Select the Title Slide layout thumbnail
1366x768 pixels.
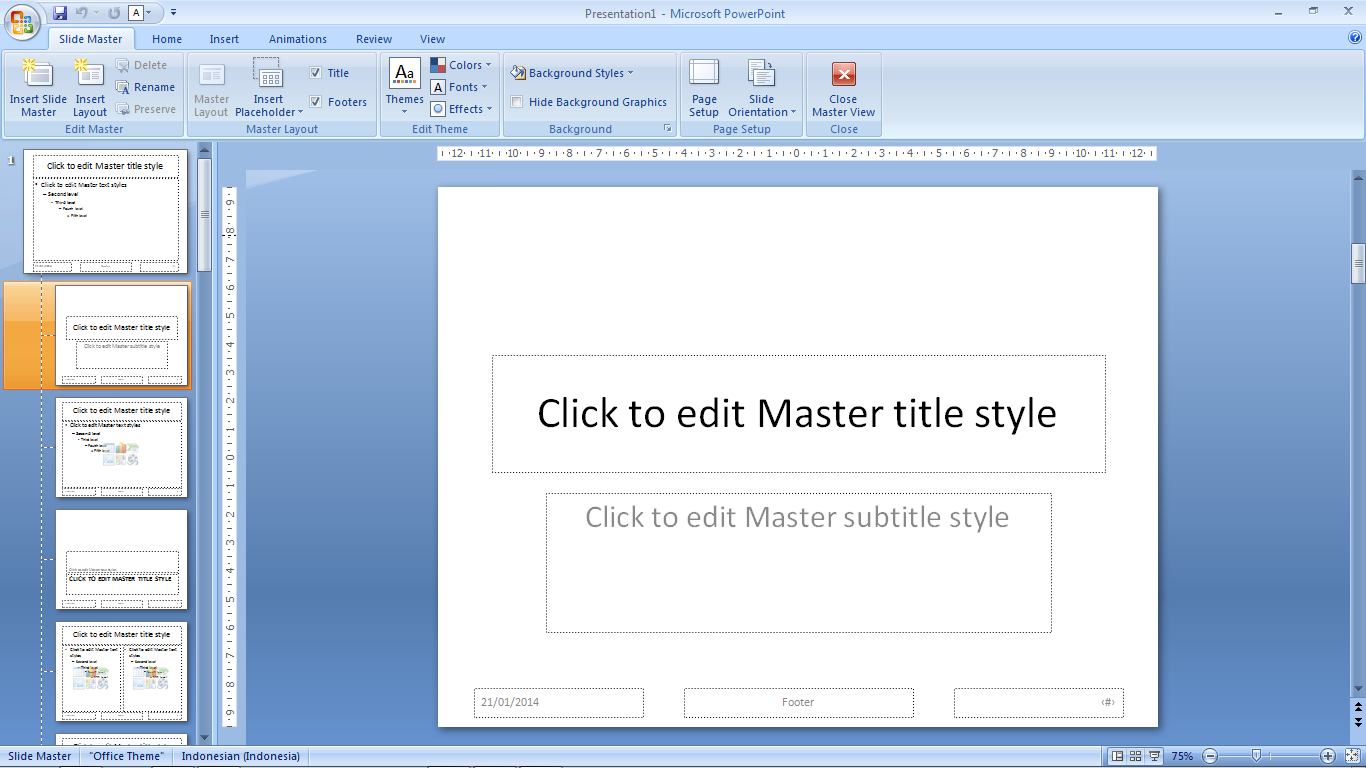point(121,335)
